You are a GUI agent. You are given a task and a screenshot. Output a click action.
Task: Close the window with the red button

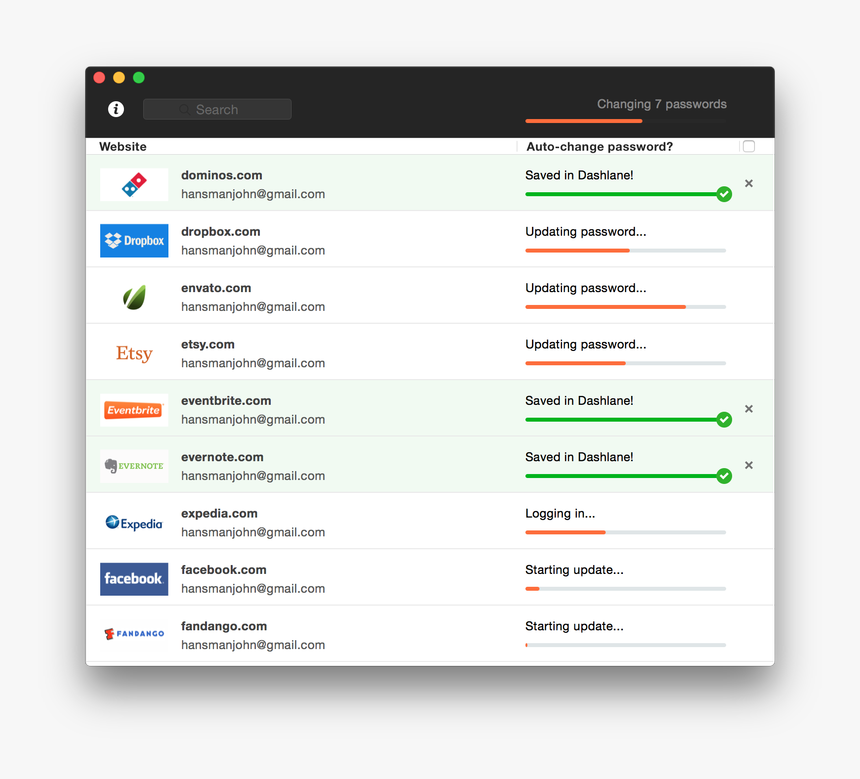pos(99,77)
